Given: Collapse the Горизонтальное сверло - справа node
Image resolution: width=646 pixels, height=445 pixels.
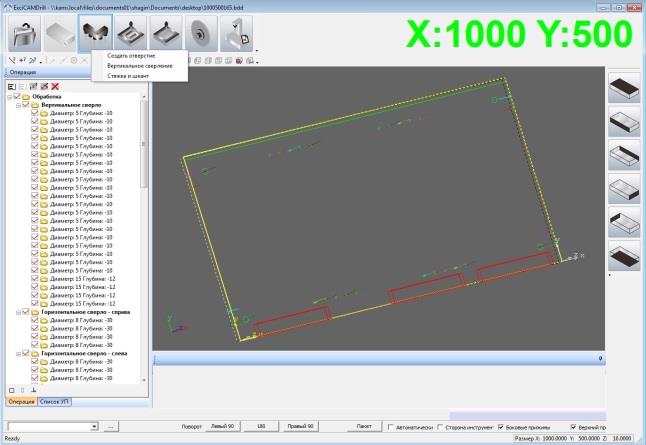Looking at the screenshot, I should click(16, 312).
